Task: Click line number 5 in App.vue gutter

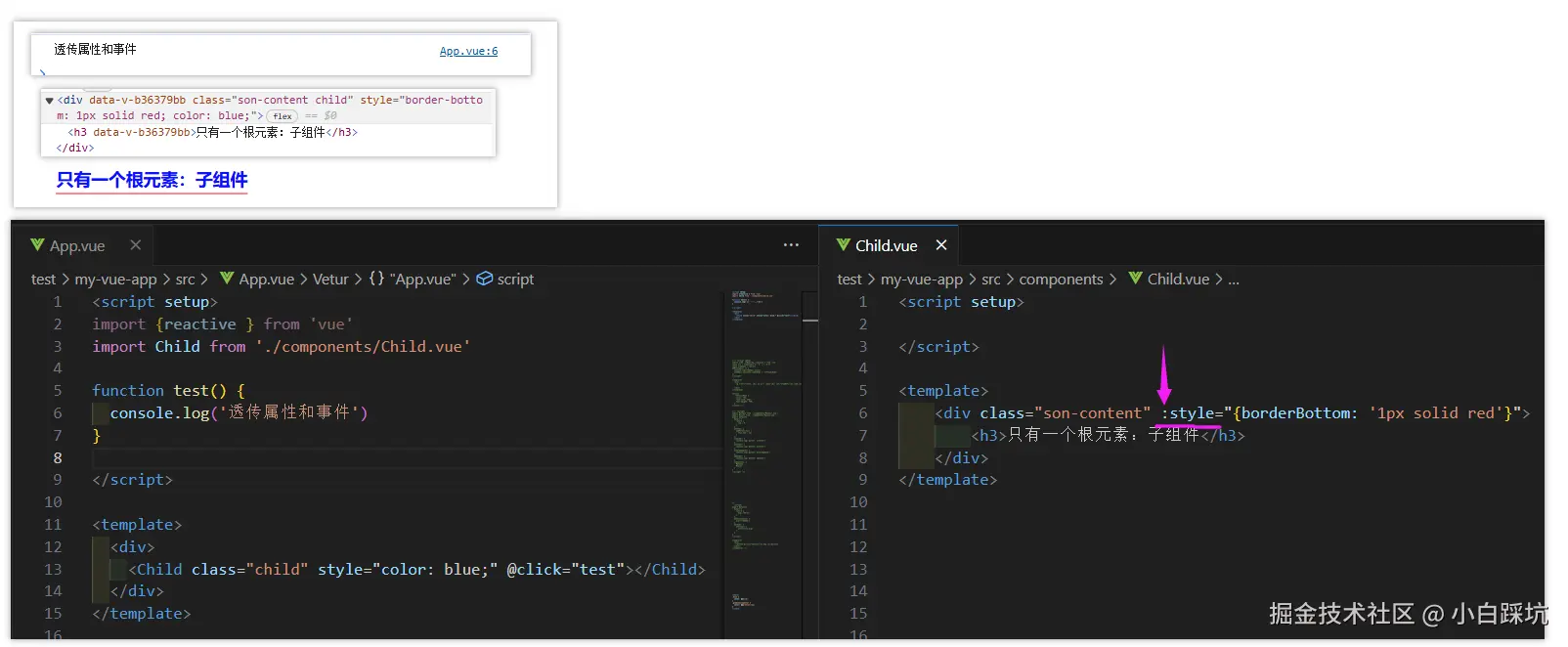Action: tap(57, 391)
